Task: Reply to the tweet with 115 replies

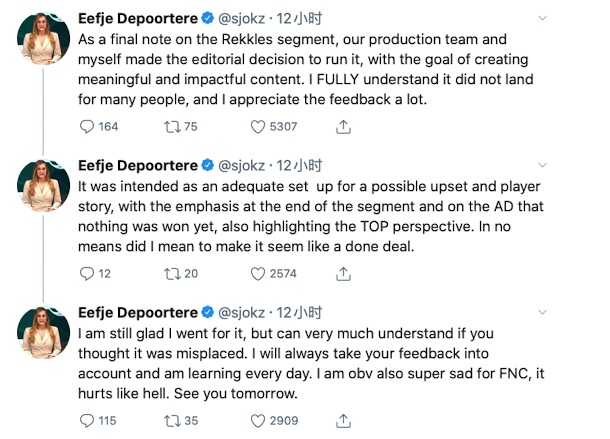Action: [87, 420]
